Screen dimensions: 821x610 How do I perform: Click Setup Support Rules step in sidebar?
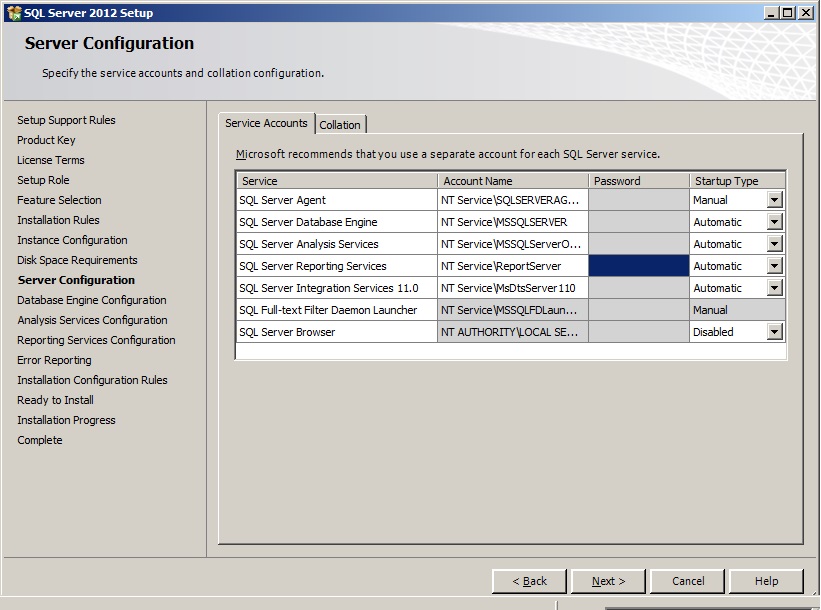pos(66,120)
